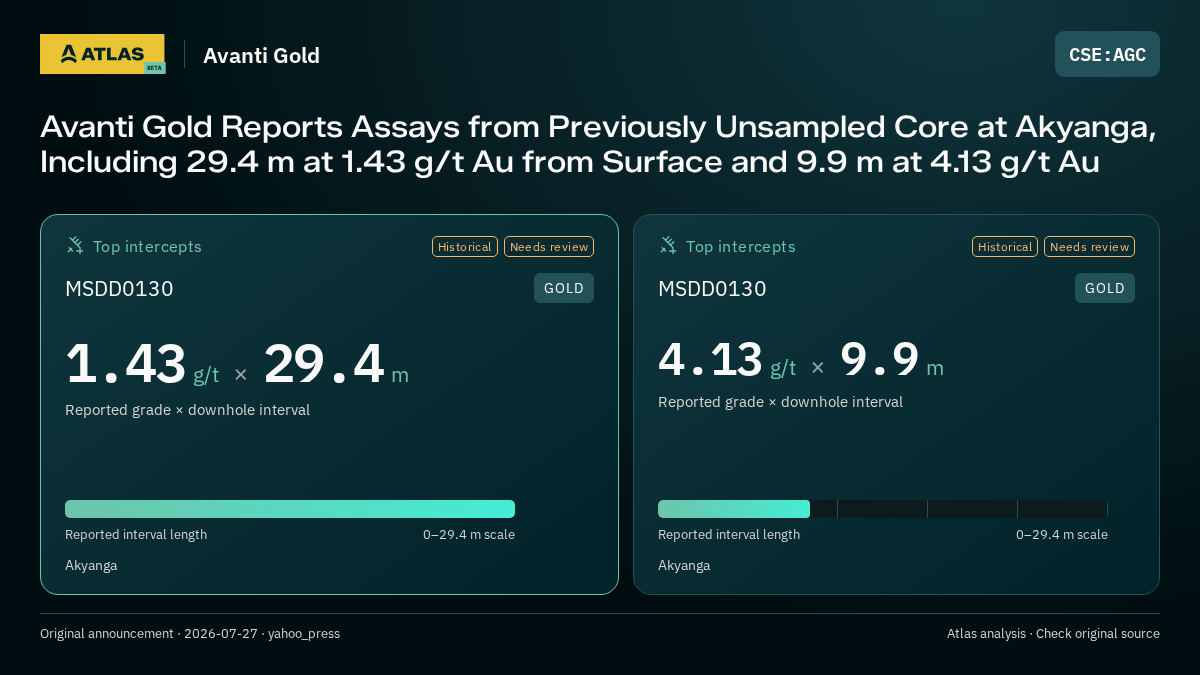Click Atlas analysis · Check original source
Viewport: 1200px width, 675px height.
click(x=1053, y=634)
